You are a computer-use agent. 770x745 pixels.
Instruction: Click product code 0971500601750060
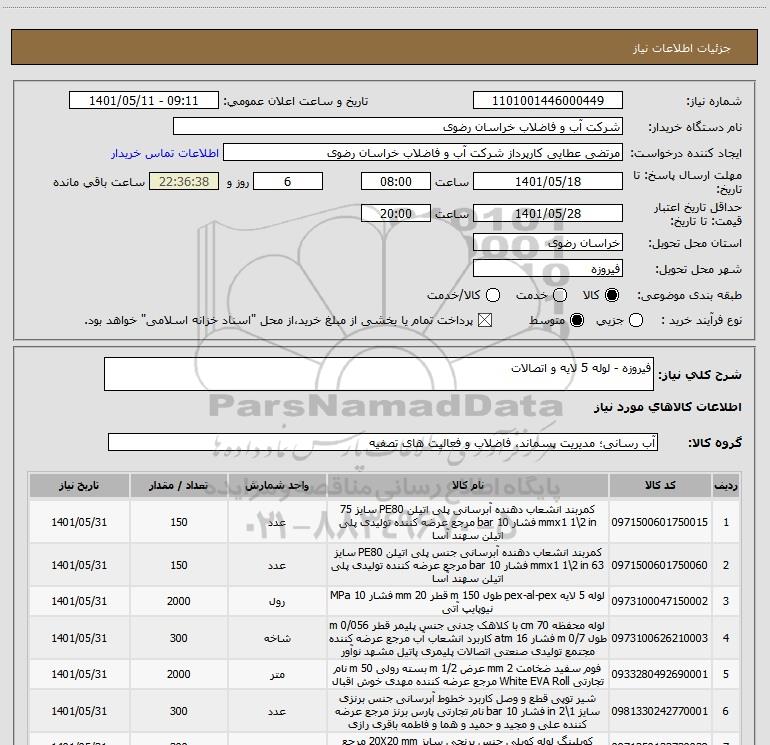point(660,565)
